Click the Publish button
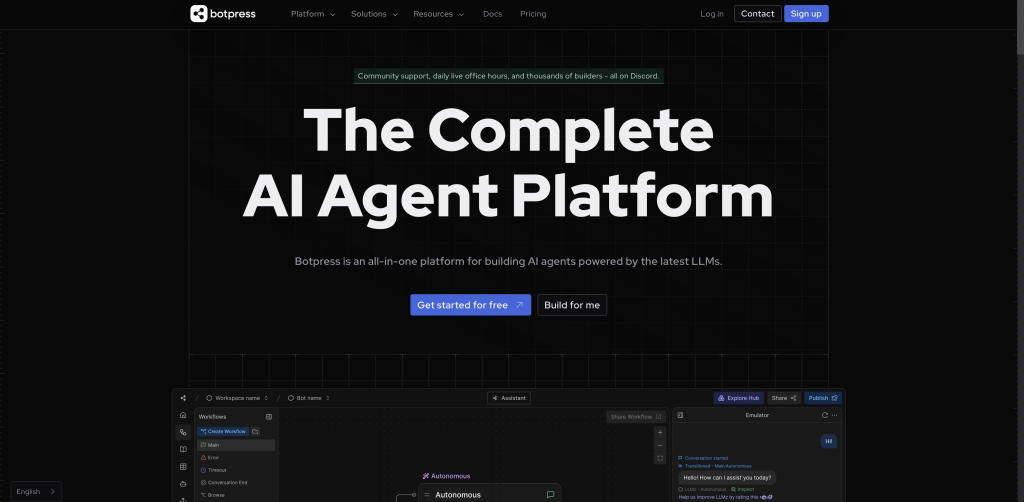1024x502 pixels. point(823,398)
